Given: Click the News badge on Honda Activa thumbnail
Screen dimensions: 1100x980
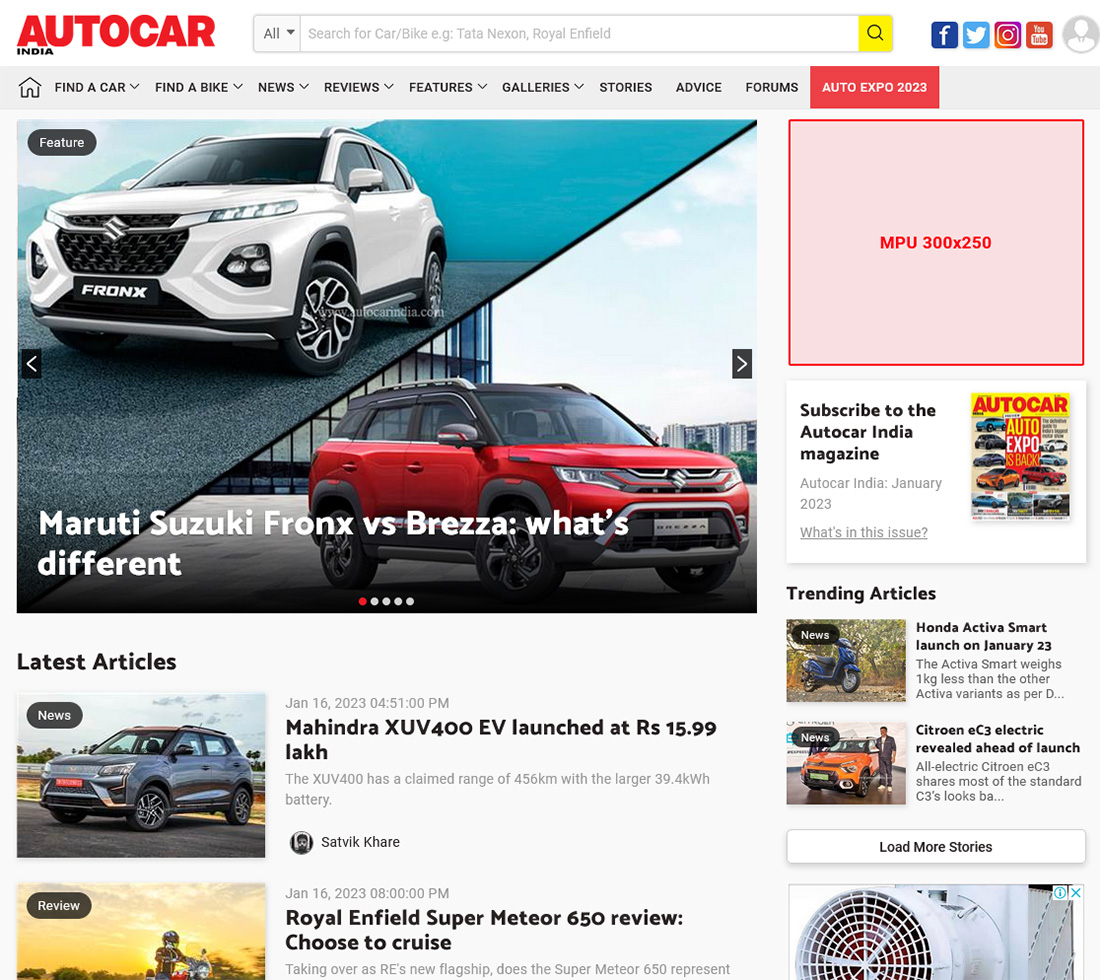Looking at the screenshot, I should 814,635.
